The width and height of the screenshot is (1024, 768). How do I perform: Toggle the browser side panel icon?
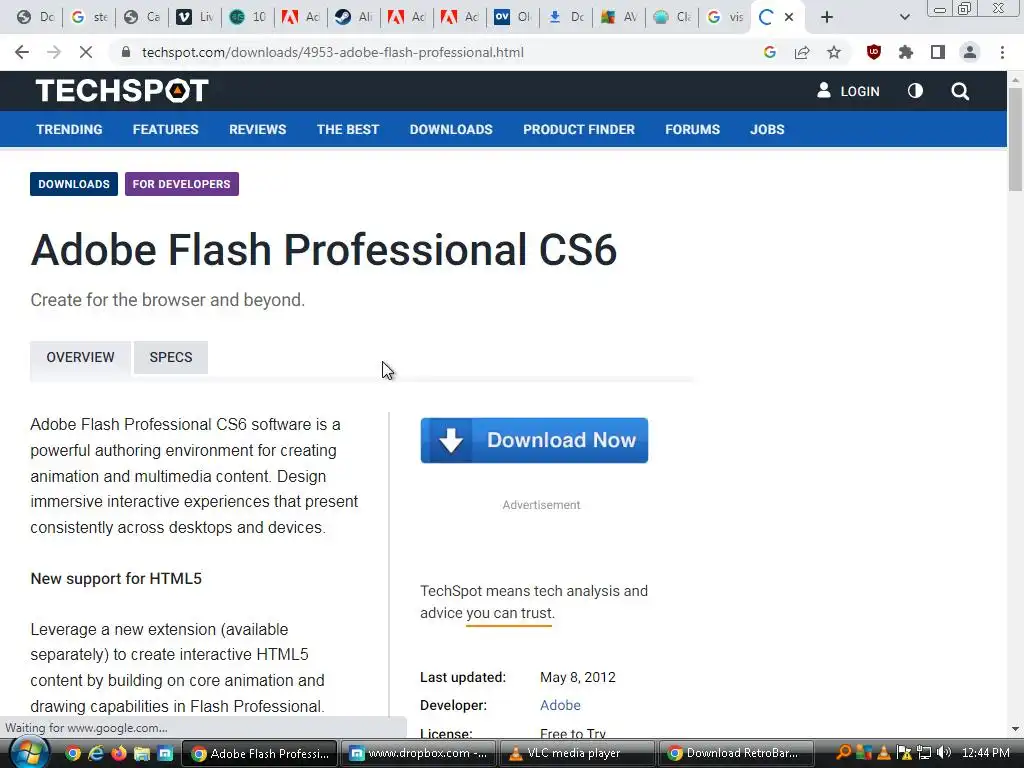click(938, 52)
